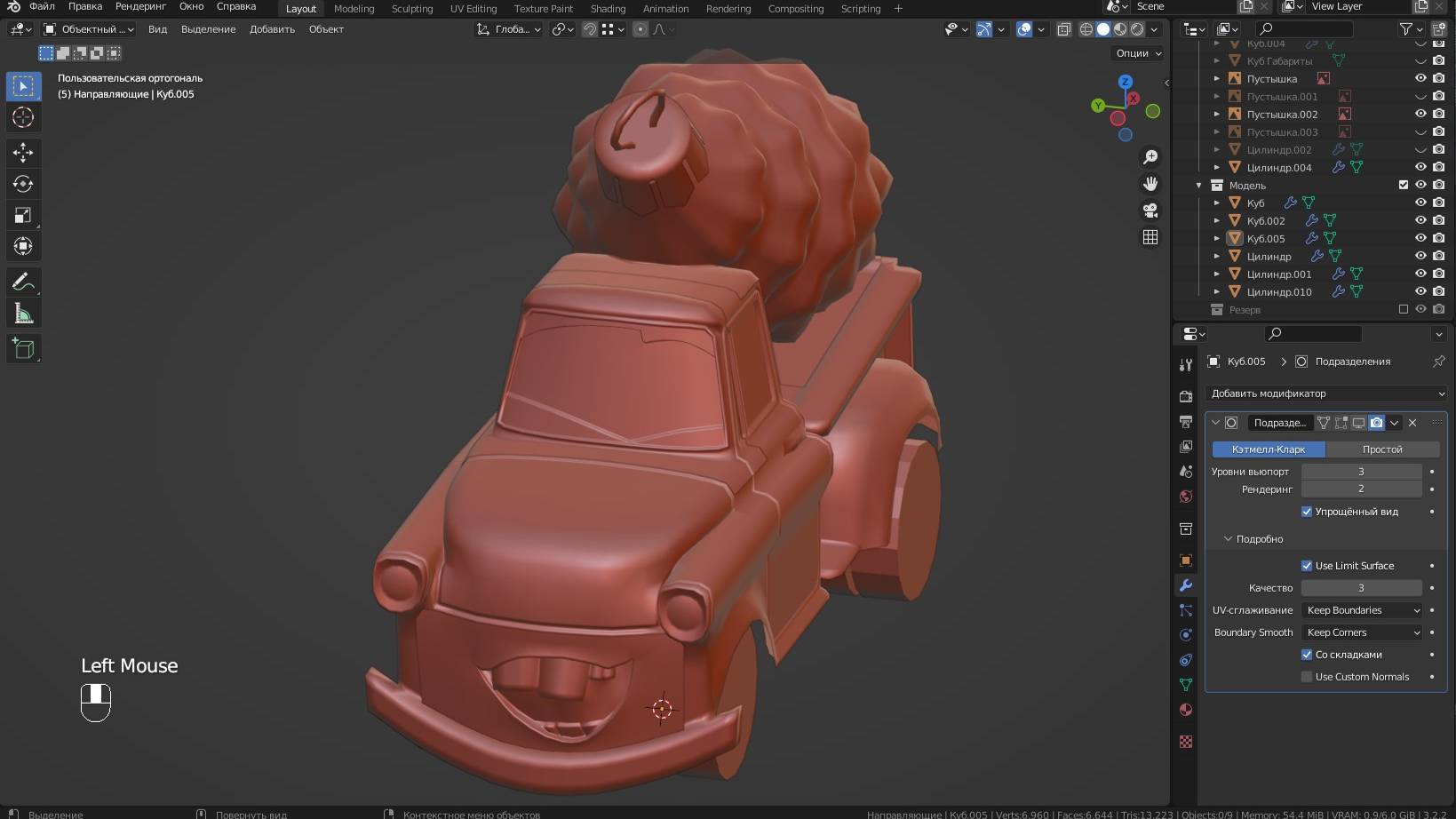The width and height of the screenshot is (1456, 819).
Task: Open Boundary Smooth Keep Corners dropdown
Action: (x=1363, y=632)
